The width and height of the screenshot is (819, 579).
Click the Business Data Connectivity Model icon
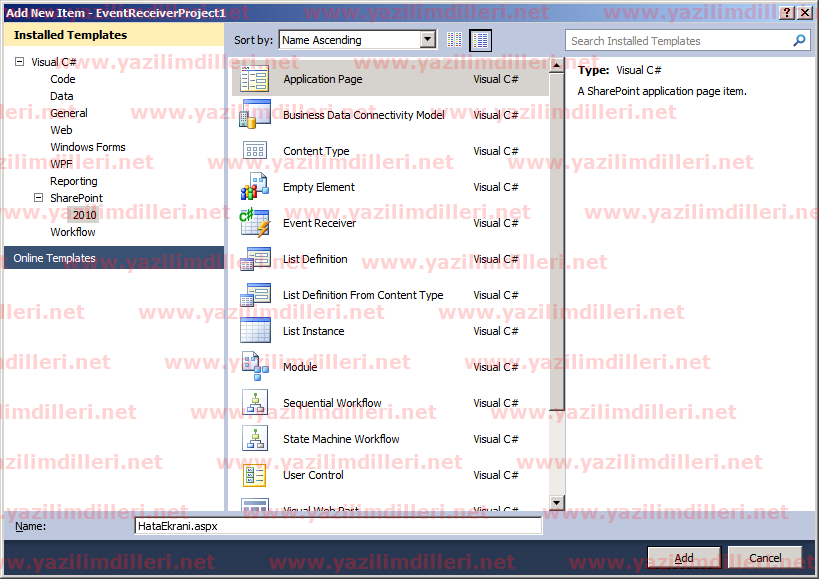pos(254,114)
